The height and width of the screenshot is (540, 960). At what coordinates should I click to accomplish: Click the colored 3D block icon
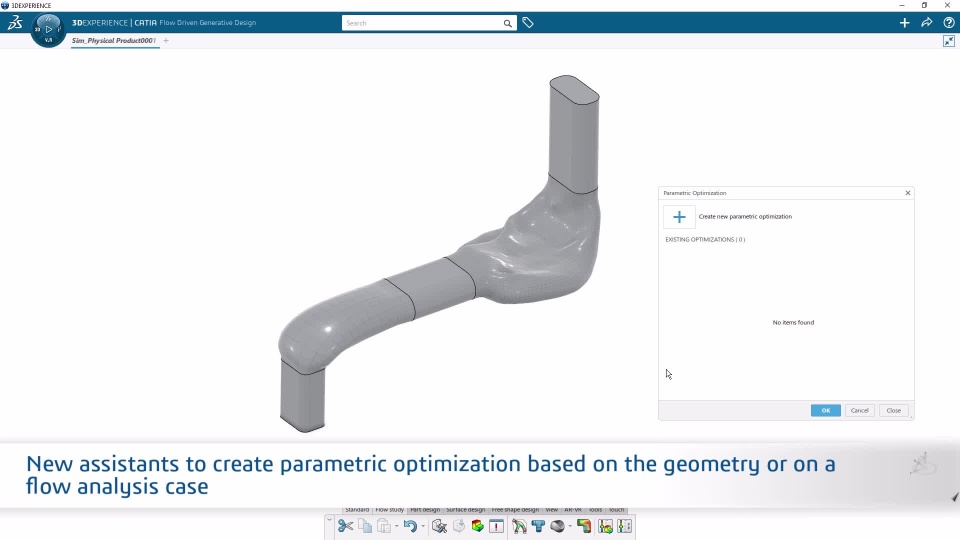tap(478, 526)
